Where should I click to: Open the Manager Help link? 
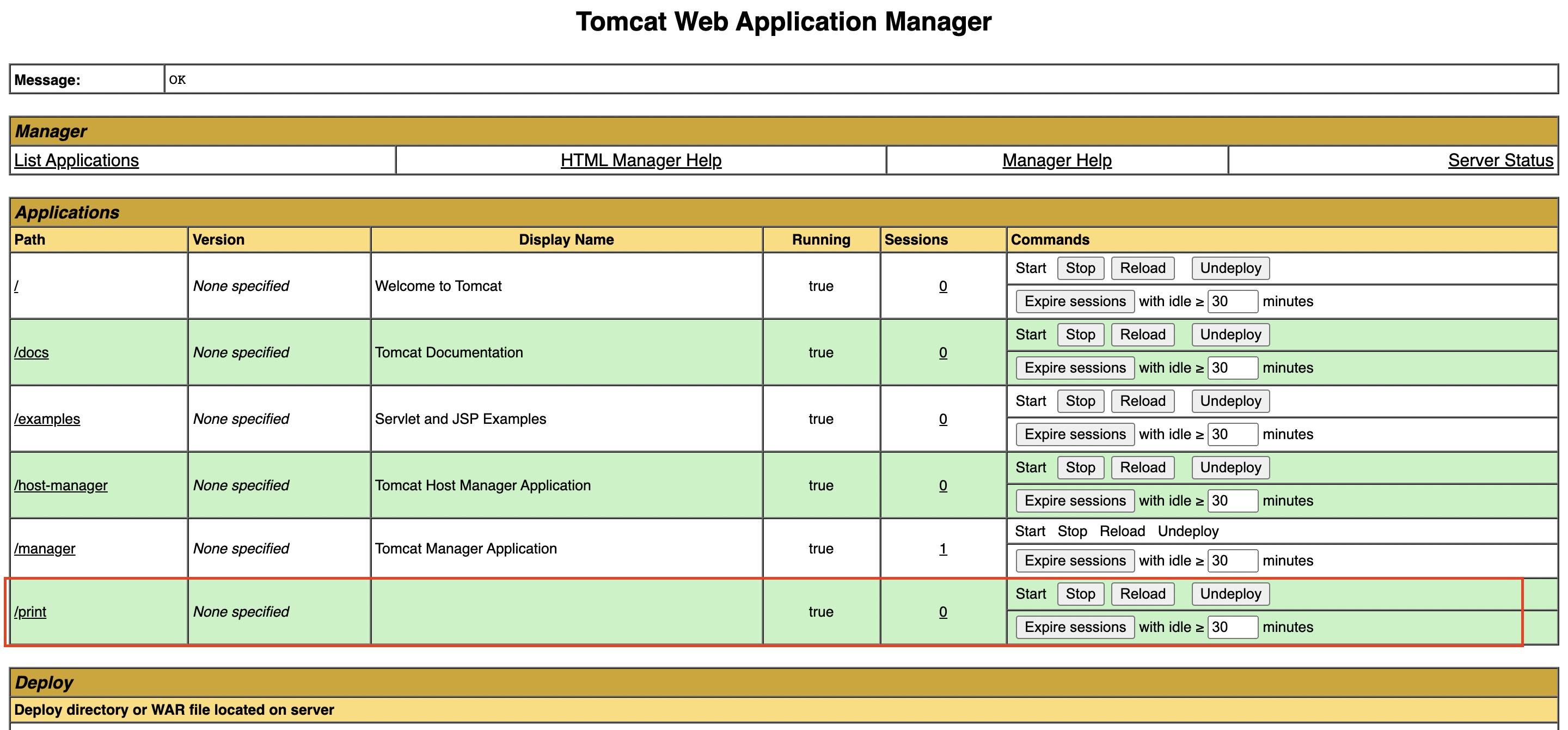pyautogui.click(x=1057, y=160)
